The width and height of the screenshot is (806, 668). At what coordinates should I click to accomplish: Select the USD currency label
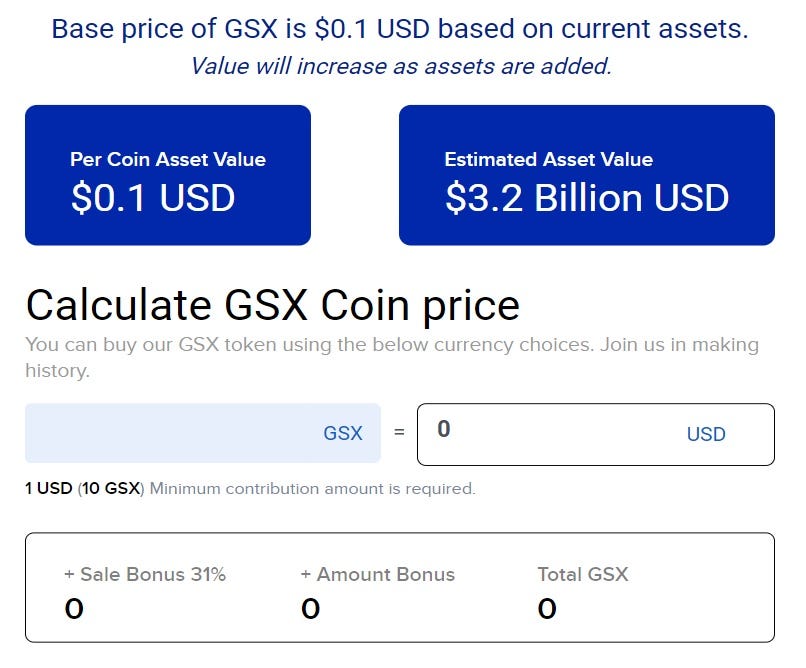click(707, 434)
